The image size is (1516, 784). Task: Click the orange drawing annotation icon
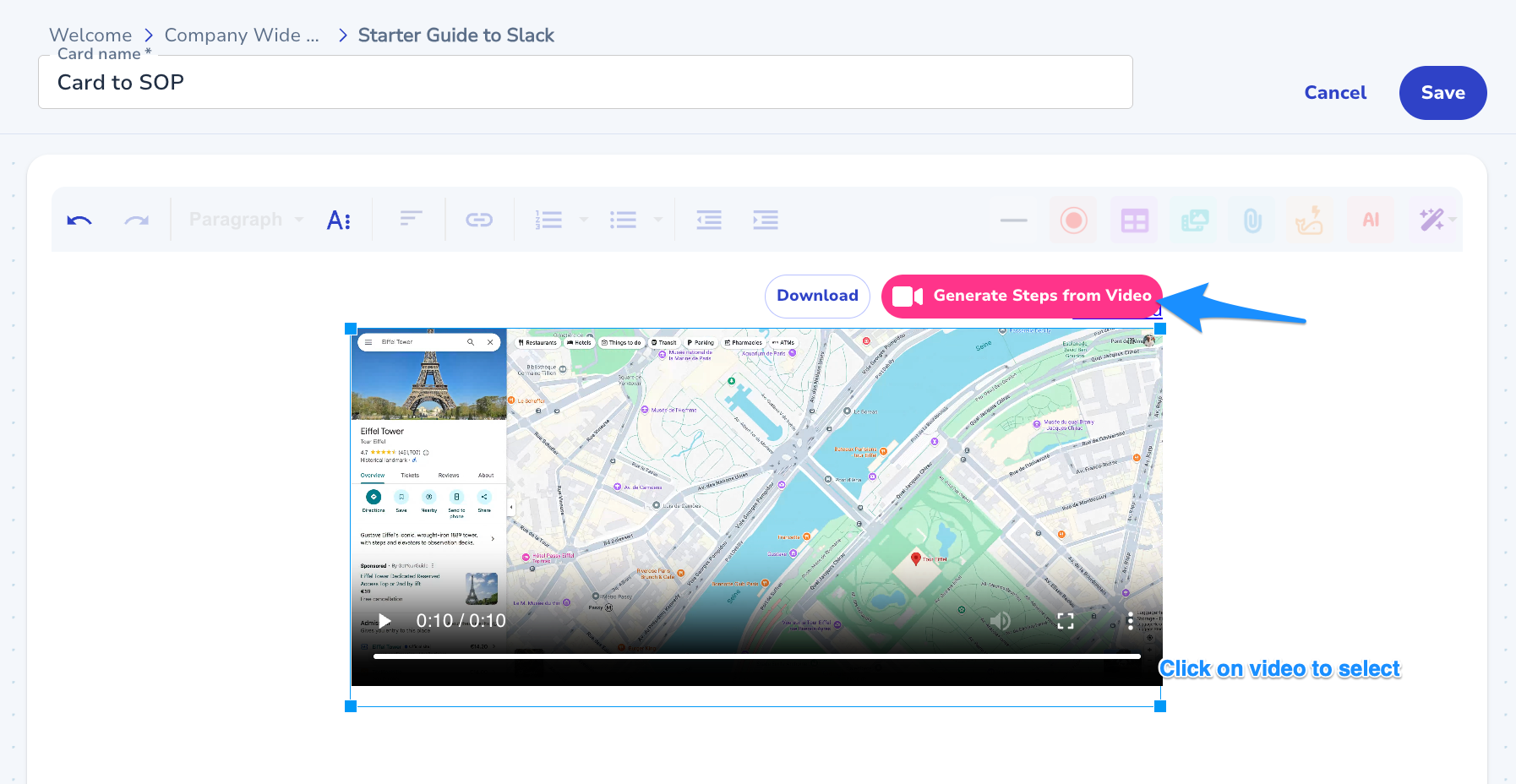pyautogui.click(x=1309, y=220)
